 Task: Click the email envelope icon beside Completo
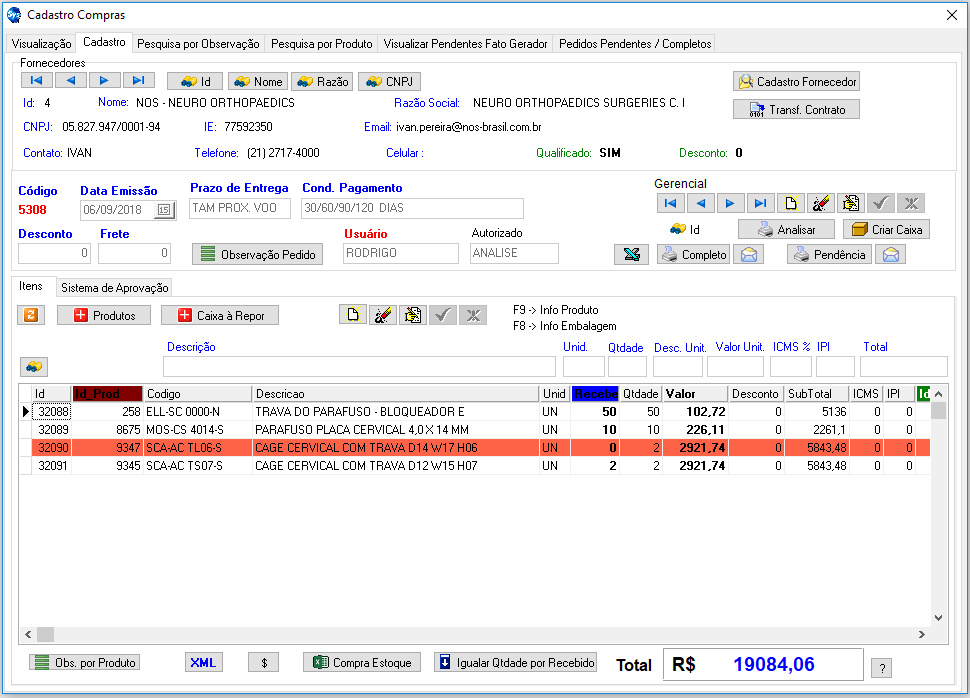coord(748,255)
